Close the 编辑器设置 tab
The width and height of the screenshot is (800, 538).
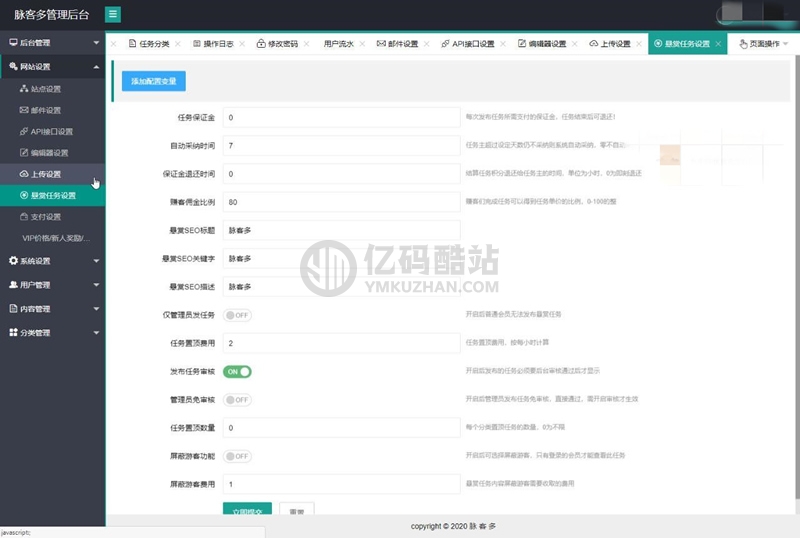click(574, 44)
